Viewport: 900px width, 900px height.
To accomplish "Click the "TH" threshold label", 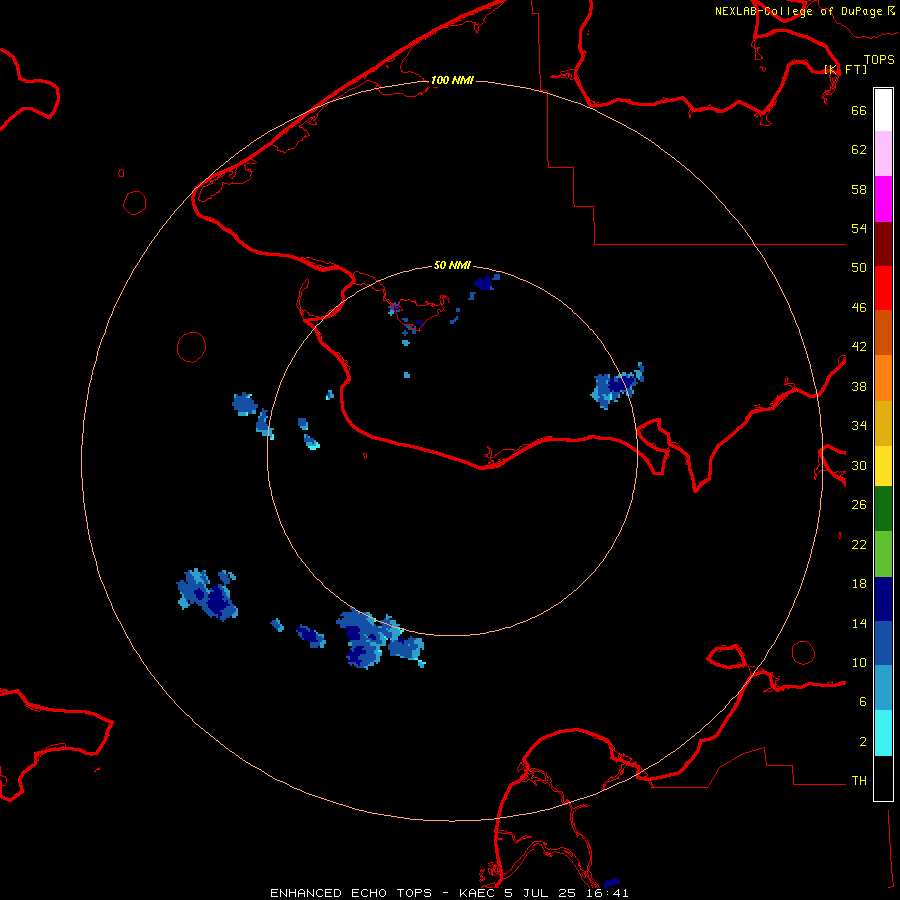I will (859, 781).
